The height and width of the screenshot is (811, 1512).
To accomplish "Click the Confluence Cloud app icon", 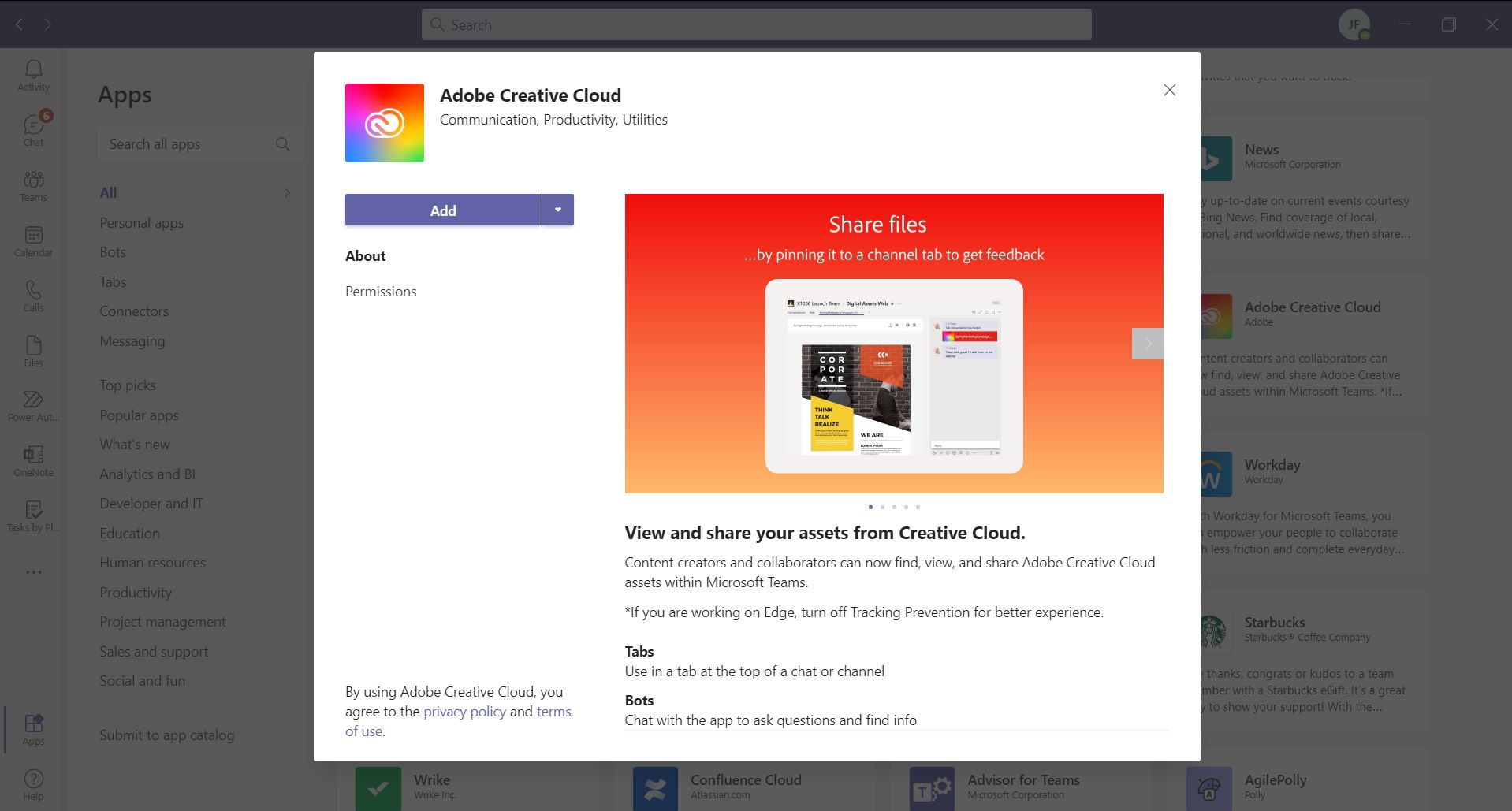I will pos(655,788).
